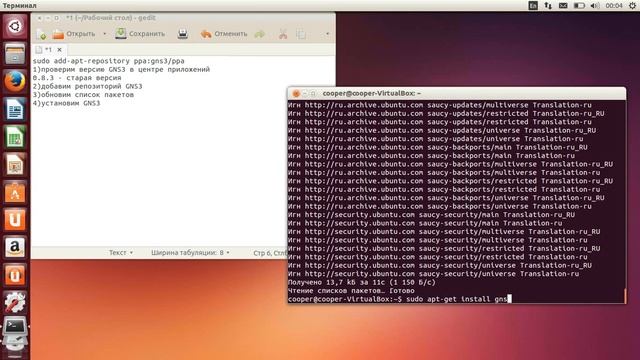This screenshot has height=360, width=640.
Task: Open LibreOffice Calc from the launcher
Action: pos(15,137)
